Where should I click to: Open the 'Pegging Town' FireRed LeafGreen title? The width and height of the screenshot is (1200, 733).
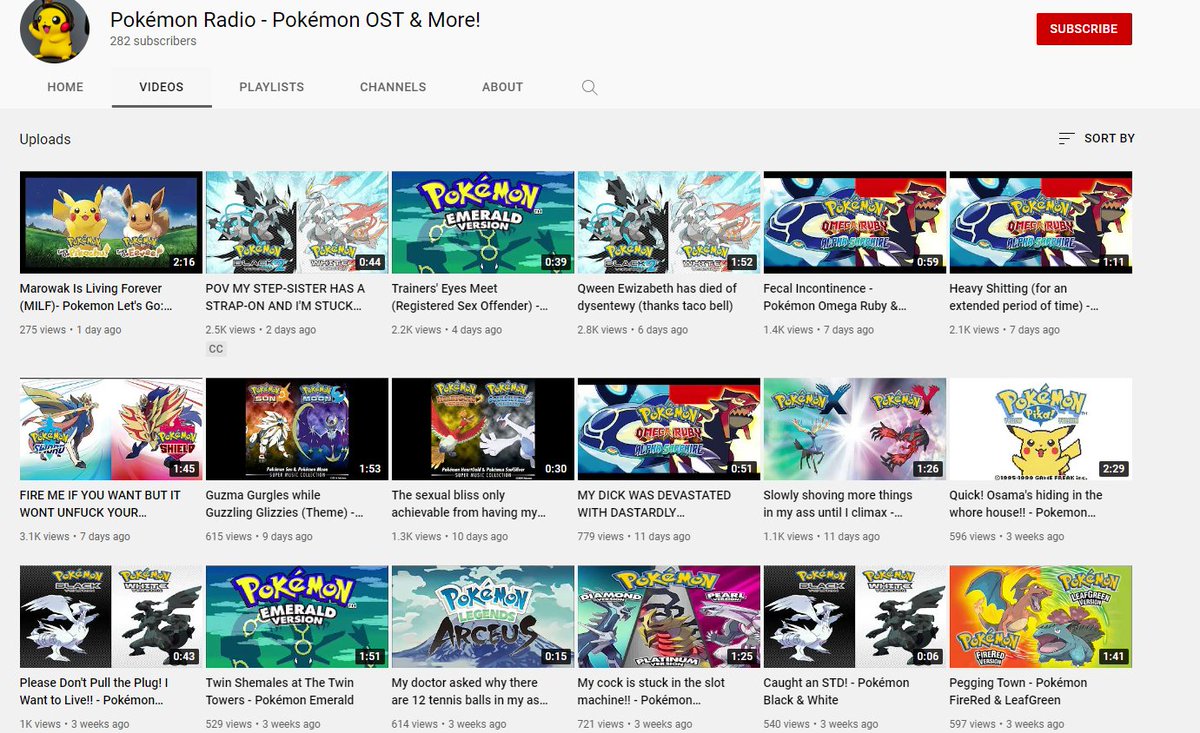pos(1019,691)
